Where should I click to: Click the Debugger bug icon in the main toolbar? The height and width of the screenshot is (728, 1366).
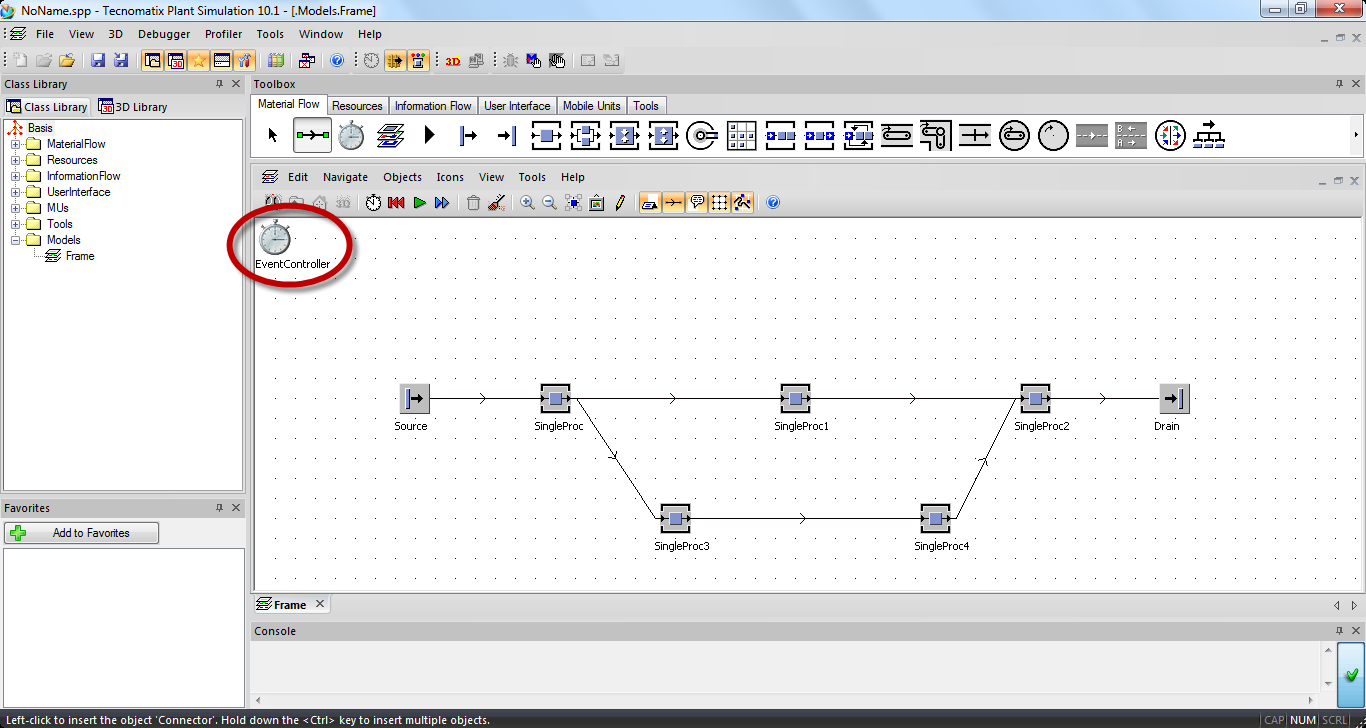[x=511, y=61]
